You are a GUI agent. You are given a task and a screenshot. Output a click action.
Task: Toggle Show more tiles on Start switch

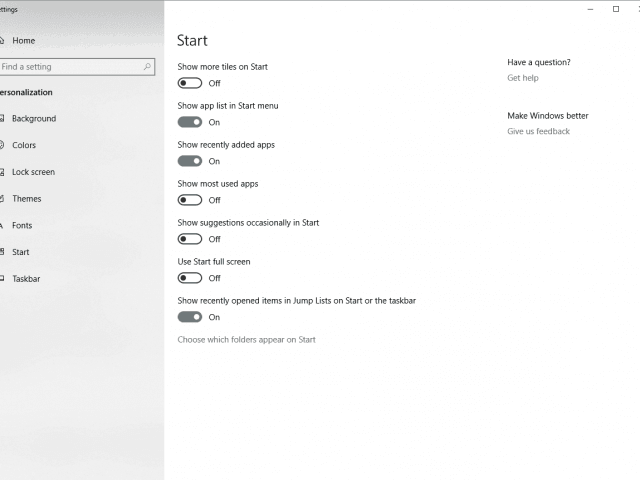tap(190, 83)
